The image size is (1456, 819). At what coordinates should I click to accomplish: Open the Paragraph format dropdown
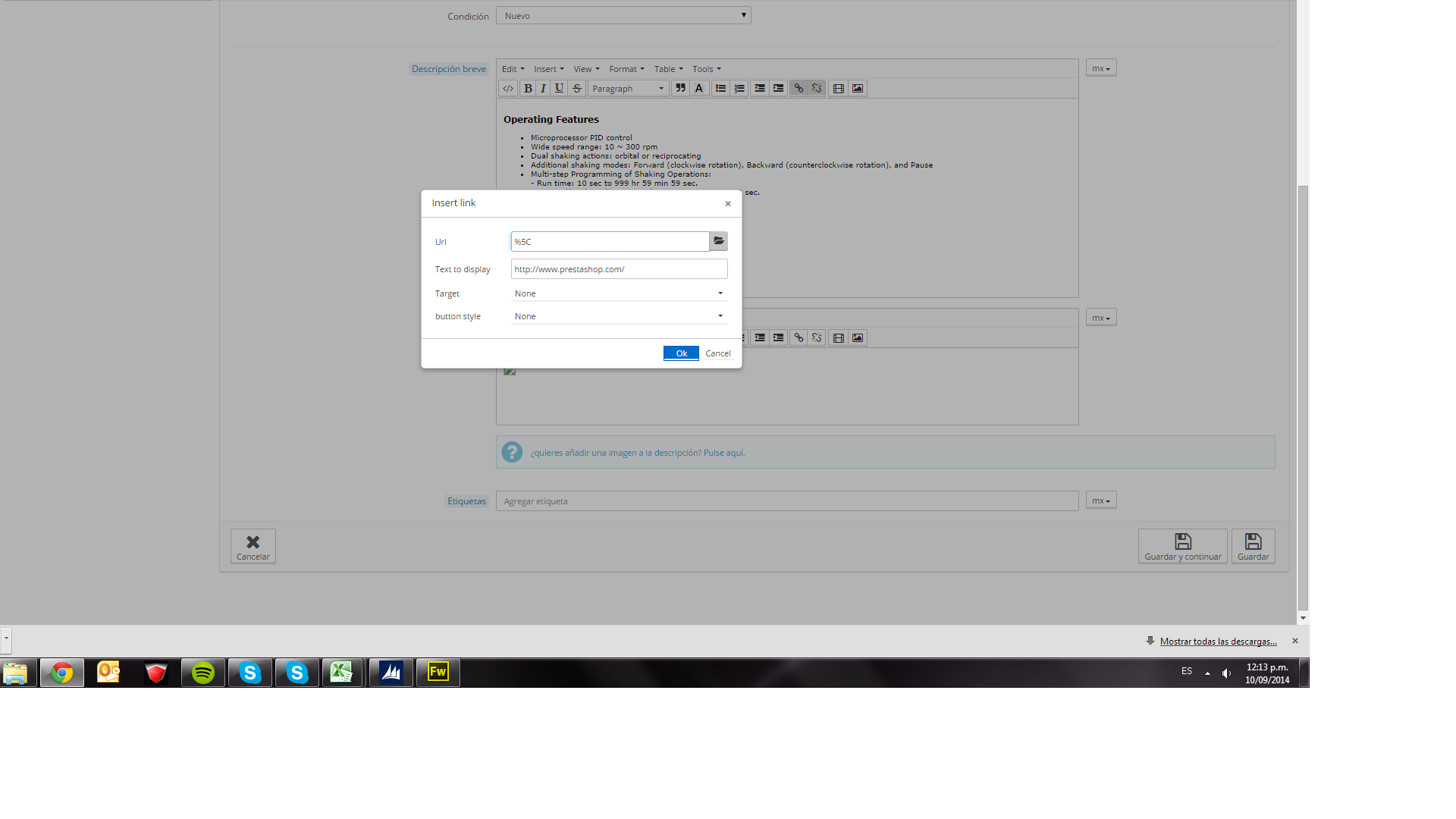(x=628, y=89)
